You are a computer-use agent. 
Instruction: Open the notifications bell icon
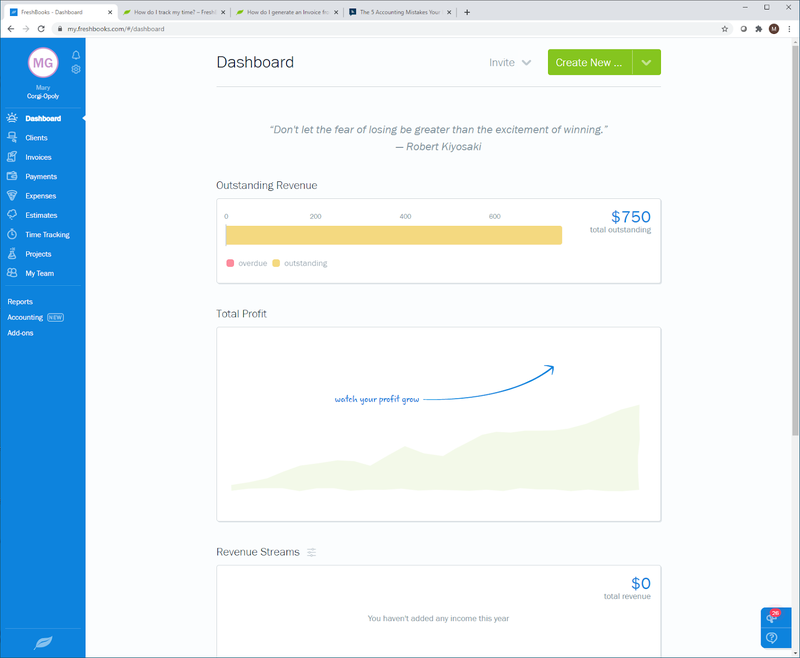click(x=76, y=55)
